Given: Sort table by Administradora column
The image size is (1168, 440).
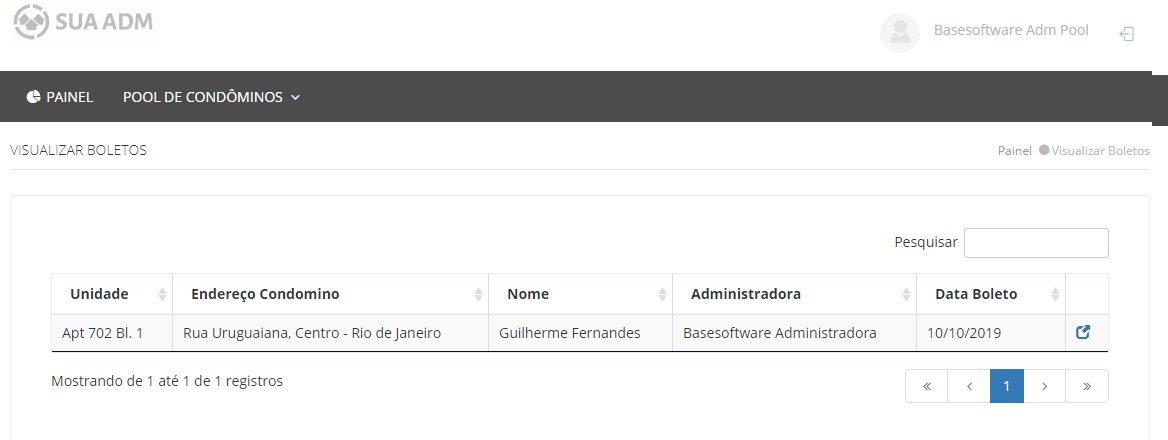Looking at the screenshot, I should [x=794, y=294].
